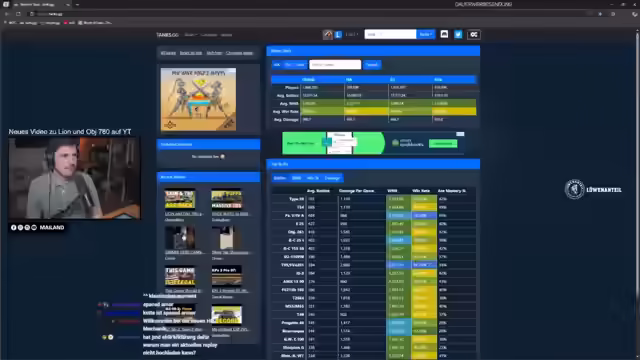The width and height of the screenshot is (640, 360).
Task: Open the first dropdown menu beside TANKS.GG
Action: point(190,35)
